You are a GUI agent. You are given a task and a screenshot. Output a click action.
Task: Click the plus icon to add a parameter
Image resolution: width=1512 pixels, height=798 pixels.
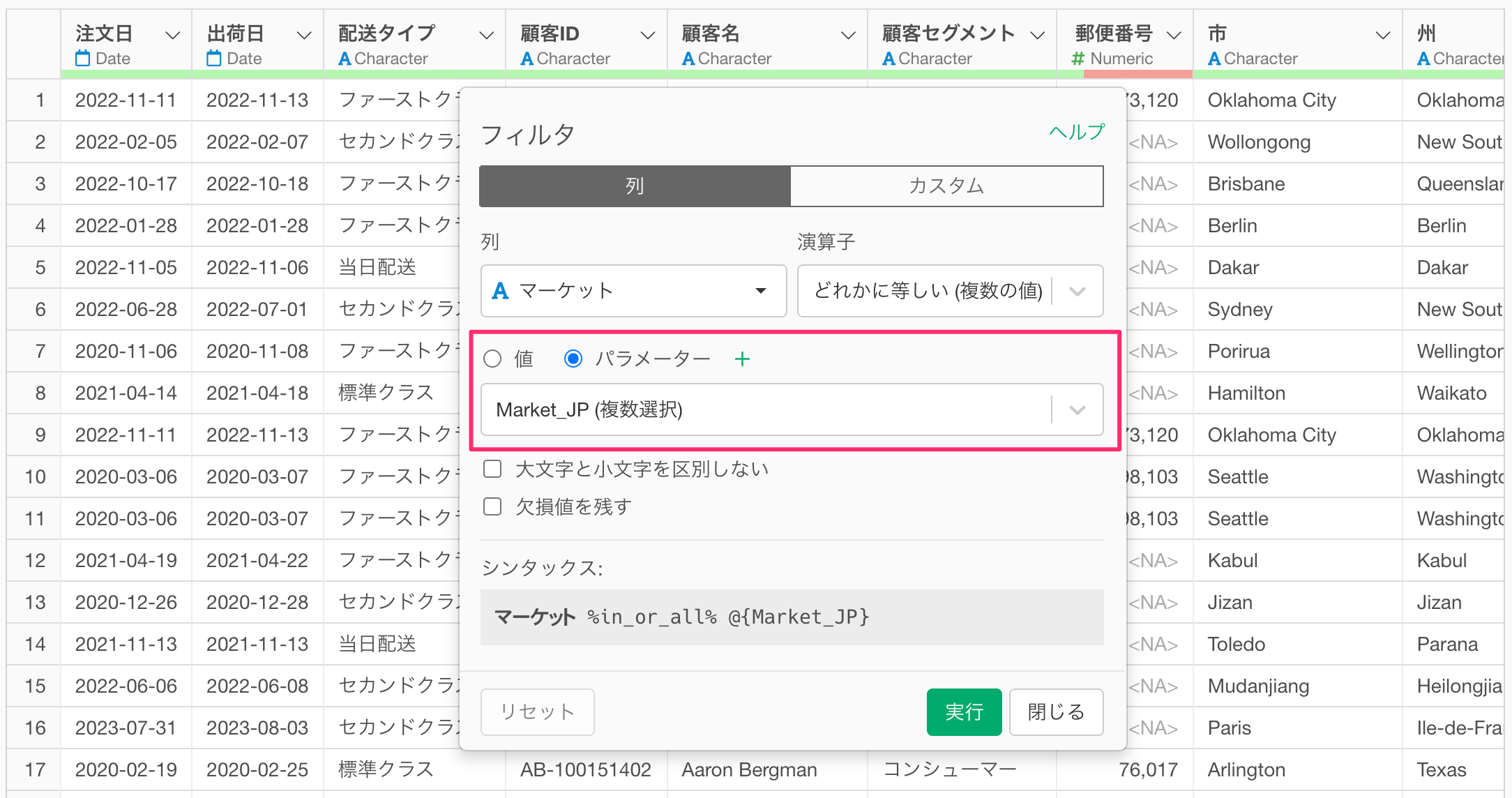pos(742,359)
